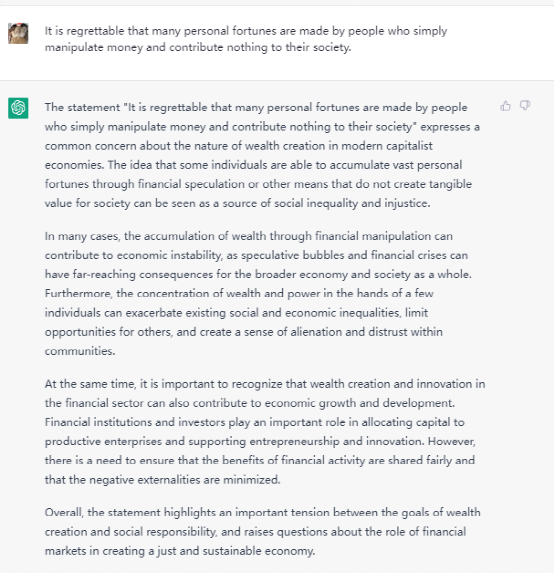Click the paragraph beginning 'The statement'
The image size is (554, 573).
pos(262,155)
